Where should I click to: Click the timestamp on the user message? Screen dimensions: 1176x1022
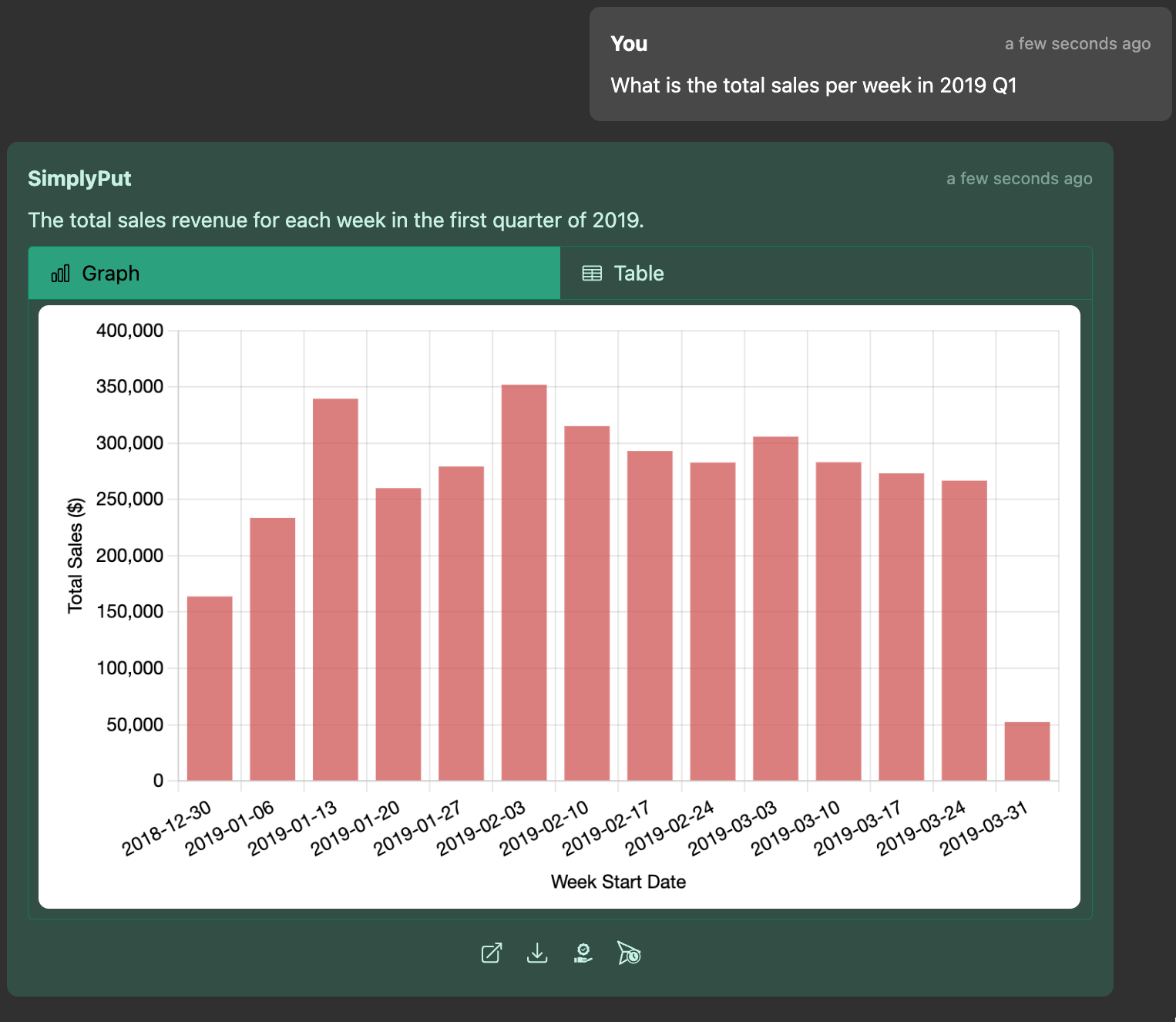coord(1077,44)
